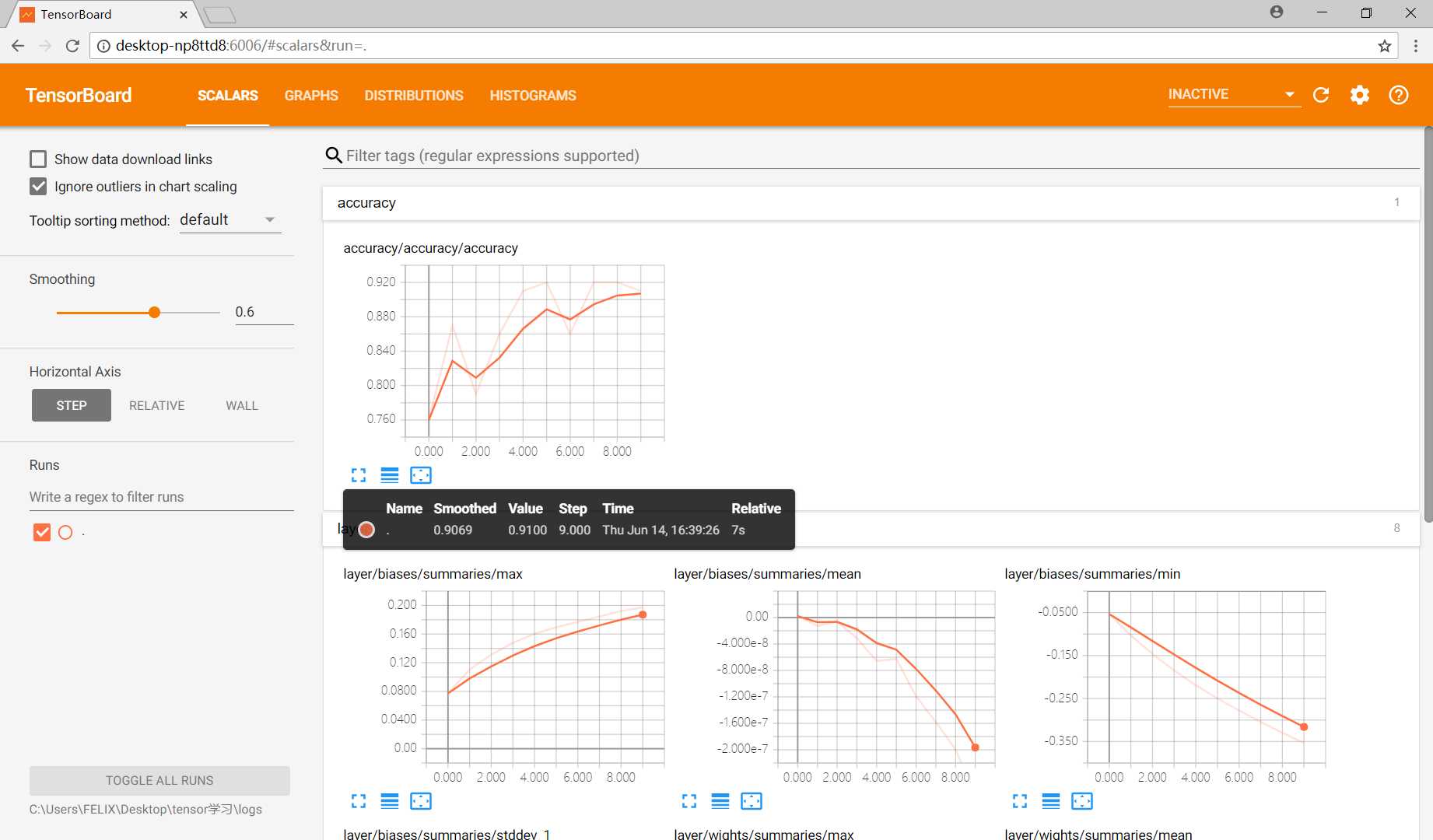Image resolution: width=1433 pixels, height=840 pixels.
Task: Fit domain to data on biases mean chart
Action: 752,800
